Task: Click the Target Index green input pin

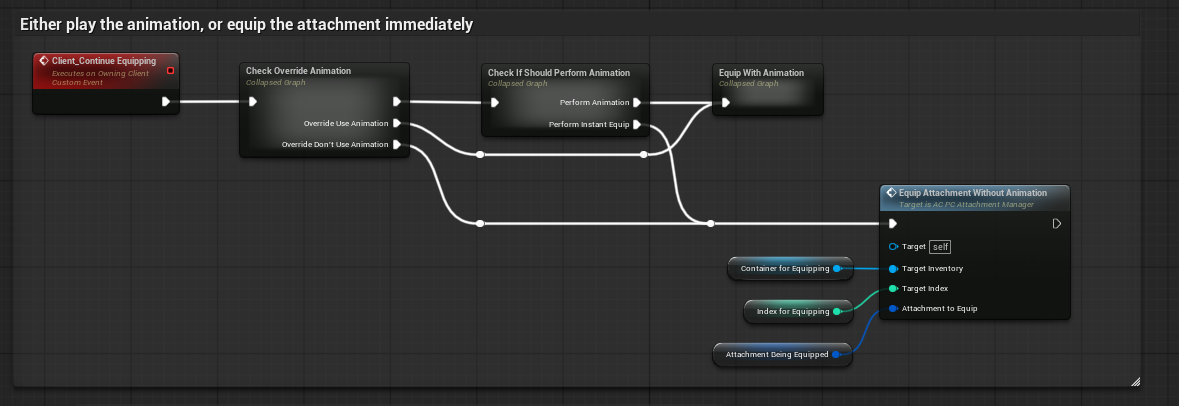Action: [x=892, y=288]
